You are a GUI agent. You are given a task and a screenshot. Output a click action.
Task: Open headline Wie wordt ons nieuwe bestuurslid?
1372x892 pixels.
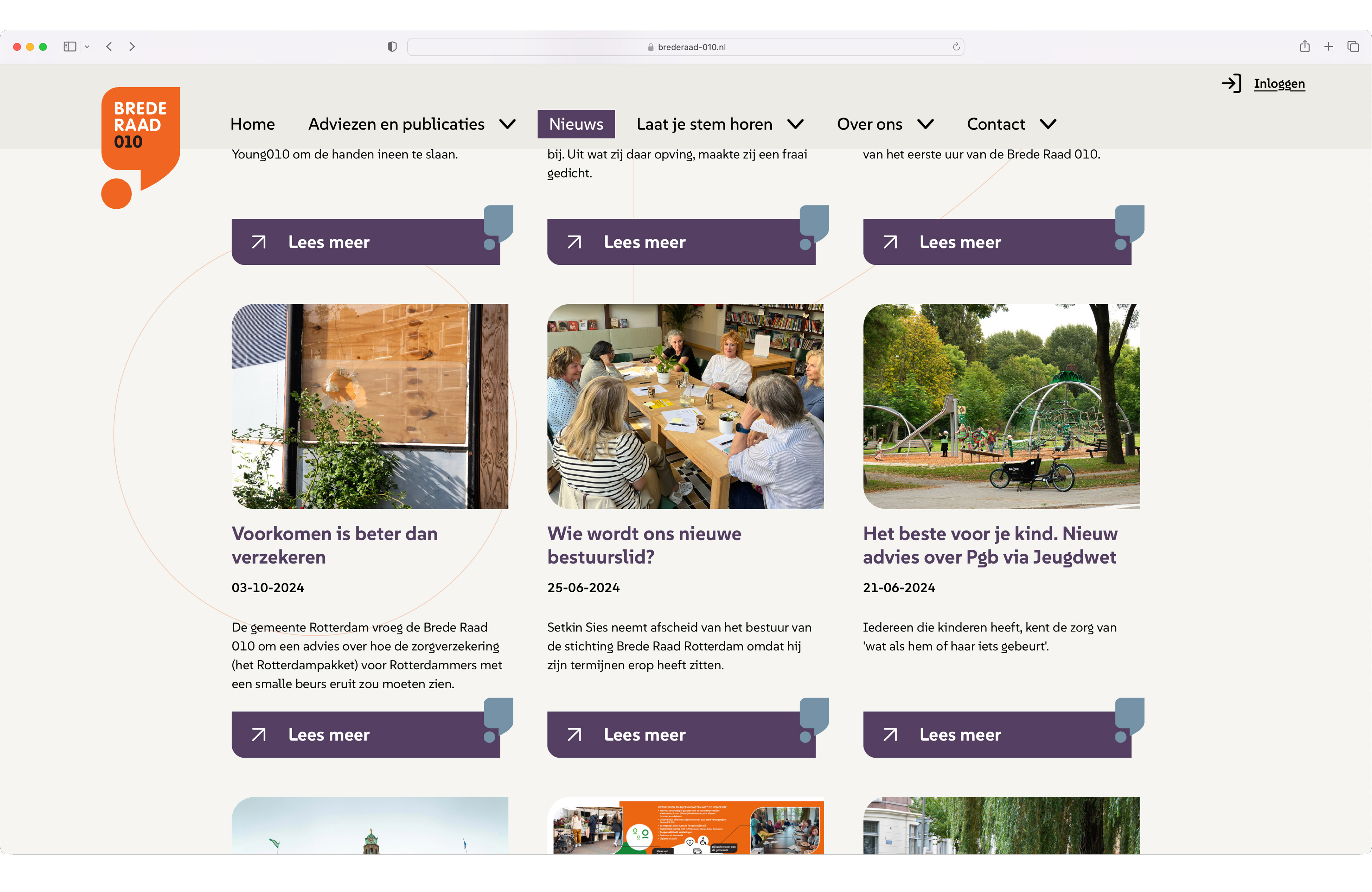pos(644,545)
